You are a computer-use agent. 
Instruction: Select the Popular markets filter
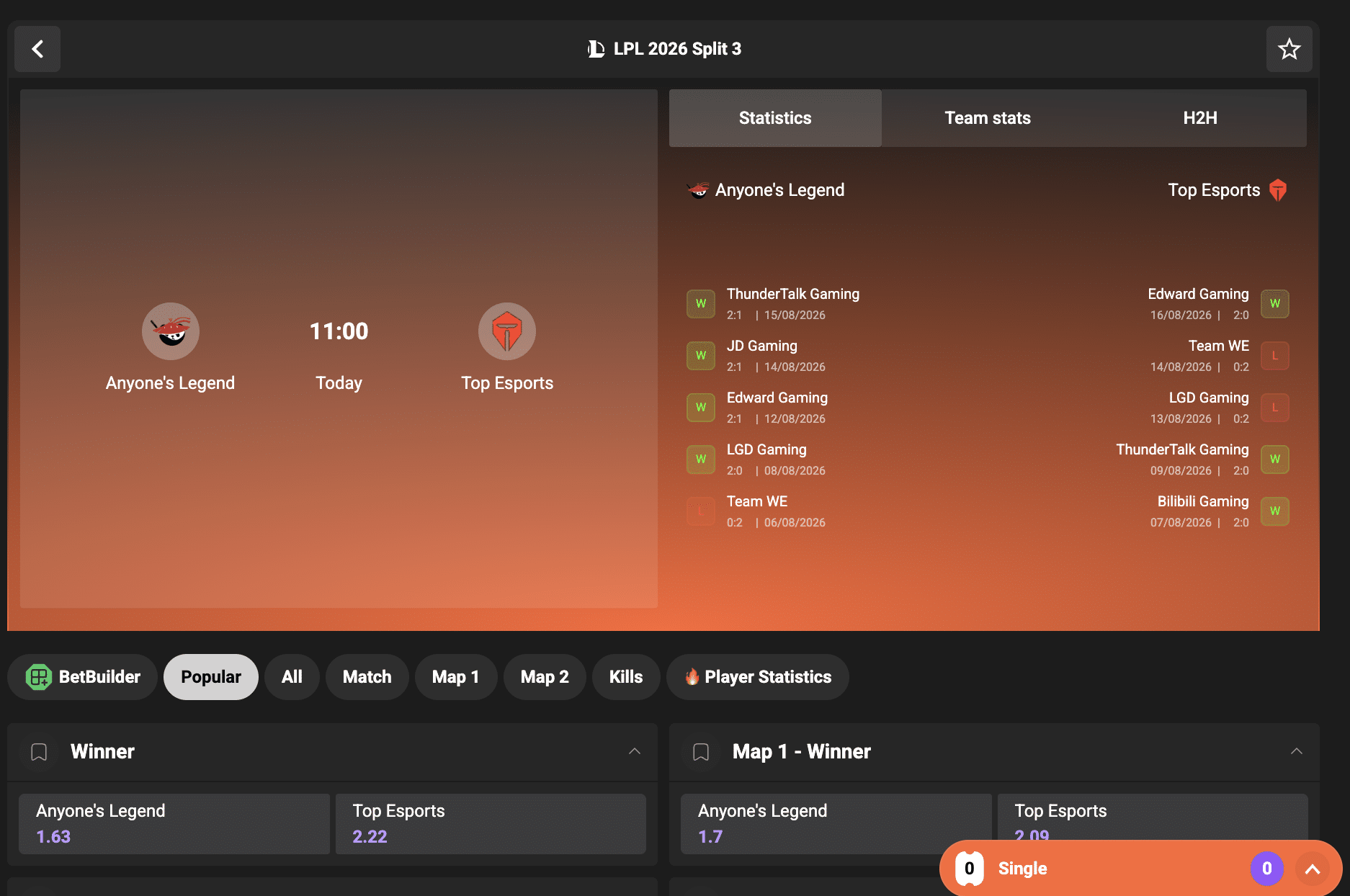point(211,677)
